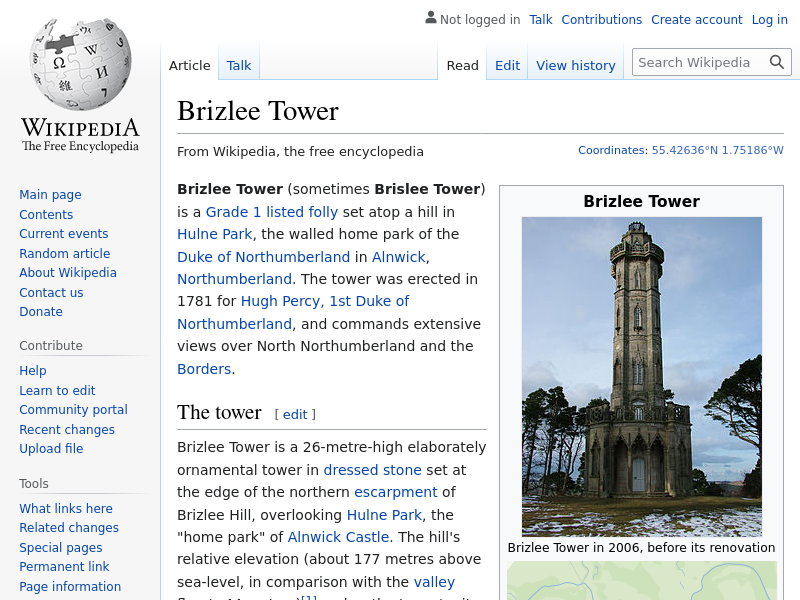Open the Grade 1 listed folly link
Viewport: 800px width, 600px height.
(x=271, y=212)
